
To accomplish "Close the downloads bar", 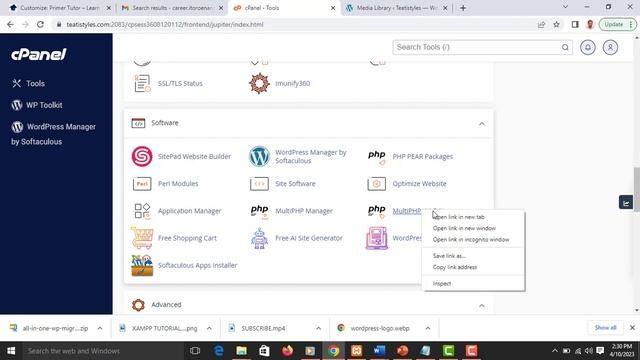I will pos(632,328).
